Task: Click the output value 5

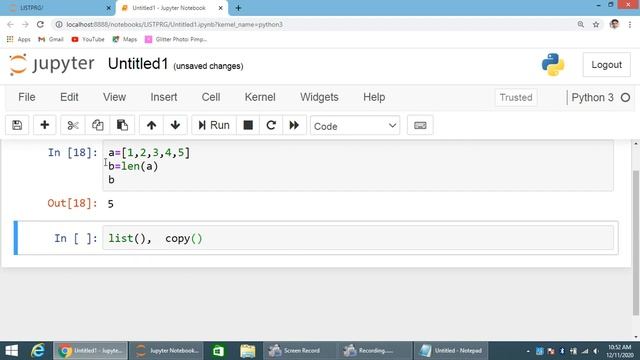Action: click(x=111, y=204)
